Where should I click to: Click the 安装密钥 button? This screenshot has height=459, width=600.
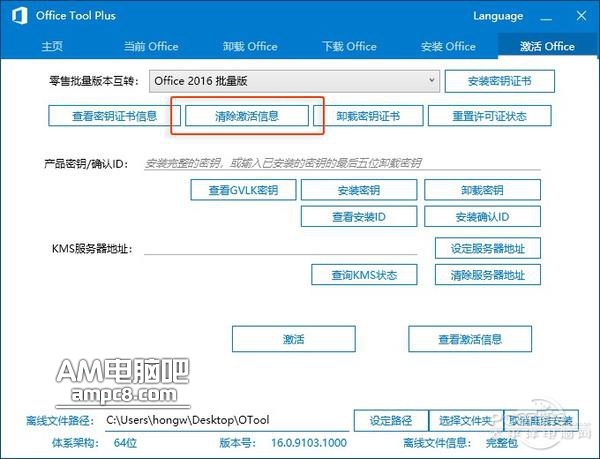[x=359, y=190]
